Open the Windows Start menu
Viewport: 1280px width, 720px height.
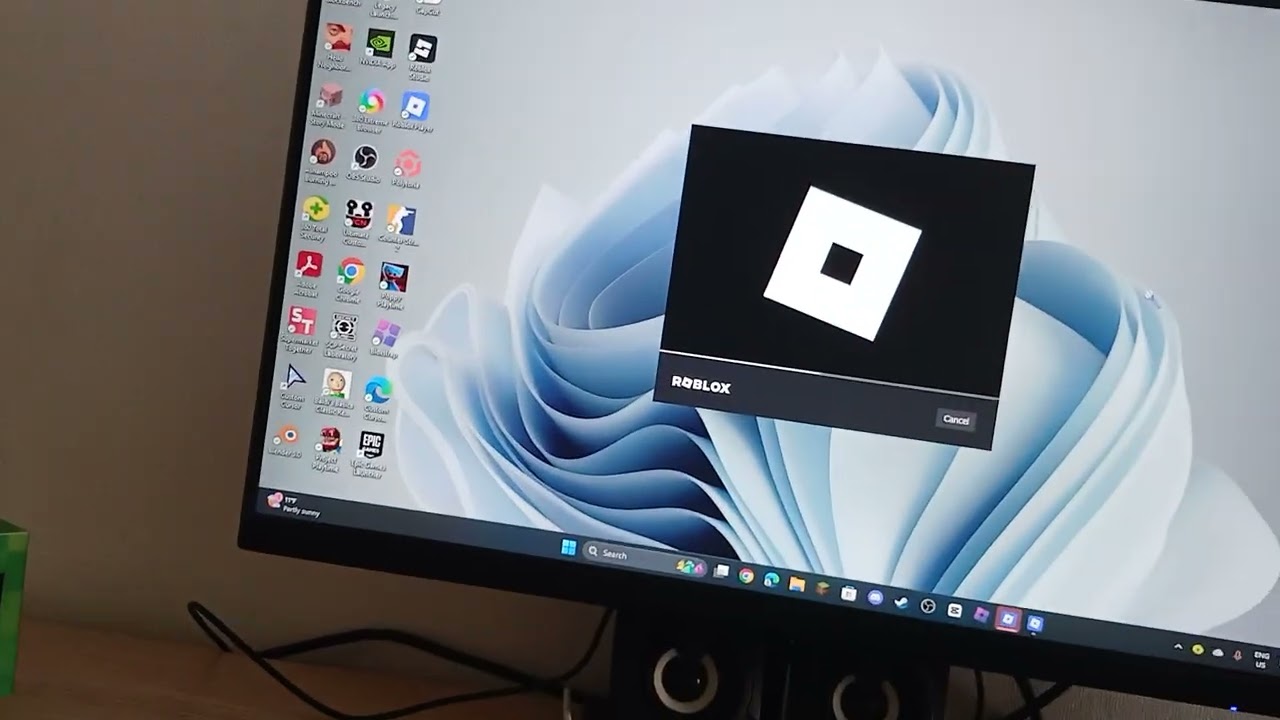(568, 547)
